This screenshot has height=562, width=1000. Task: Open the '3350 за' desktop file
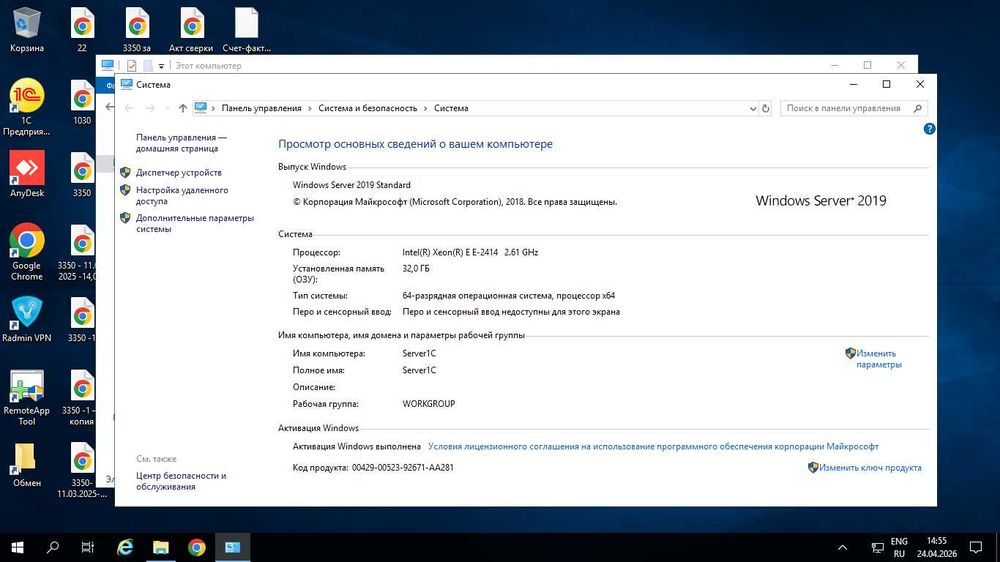click(137, 29)
